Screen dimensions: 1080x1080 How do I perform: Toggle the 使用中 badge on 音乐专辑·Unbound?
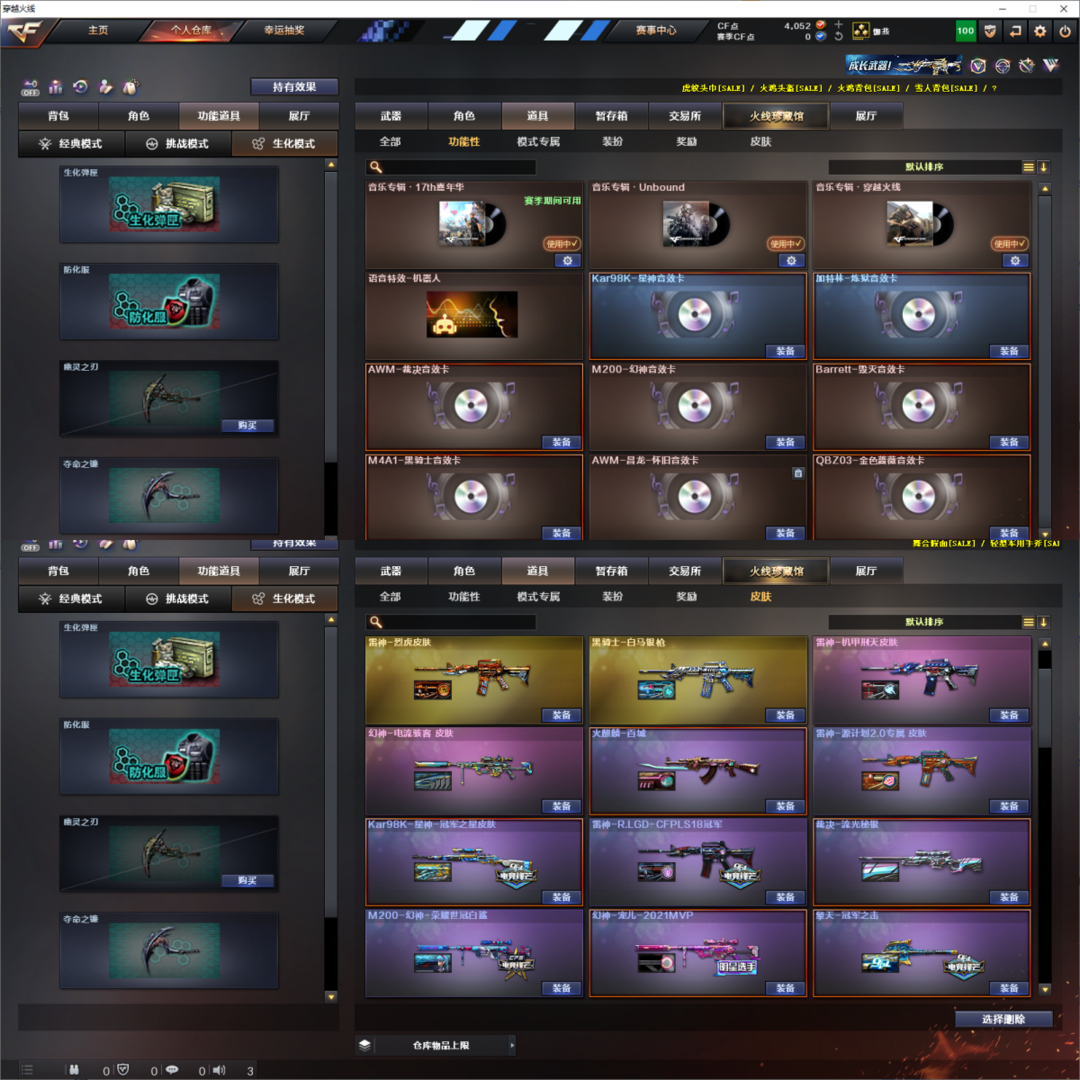pos(786,244)
